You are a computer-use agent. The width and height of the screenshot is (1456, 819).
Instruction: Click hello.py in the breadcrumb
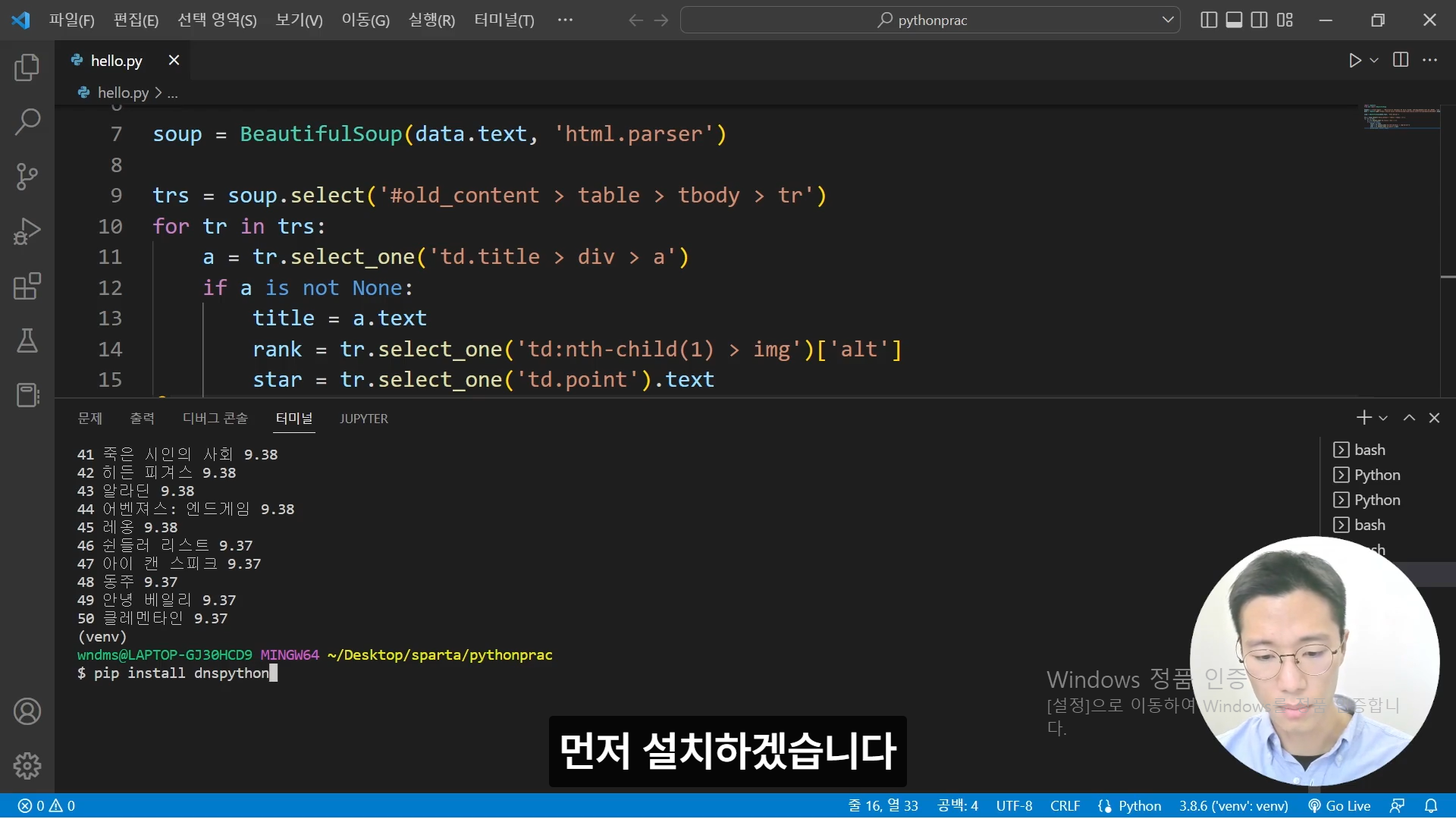pyautogui.click(x=123, y=93)
